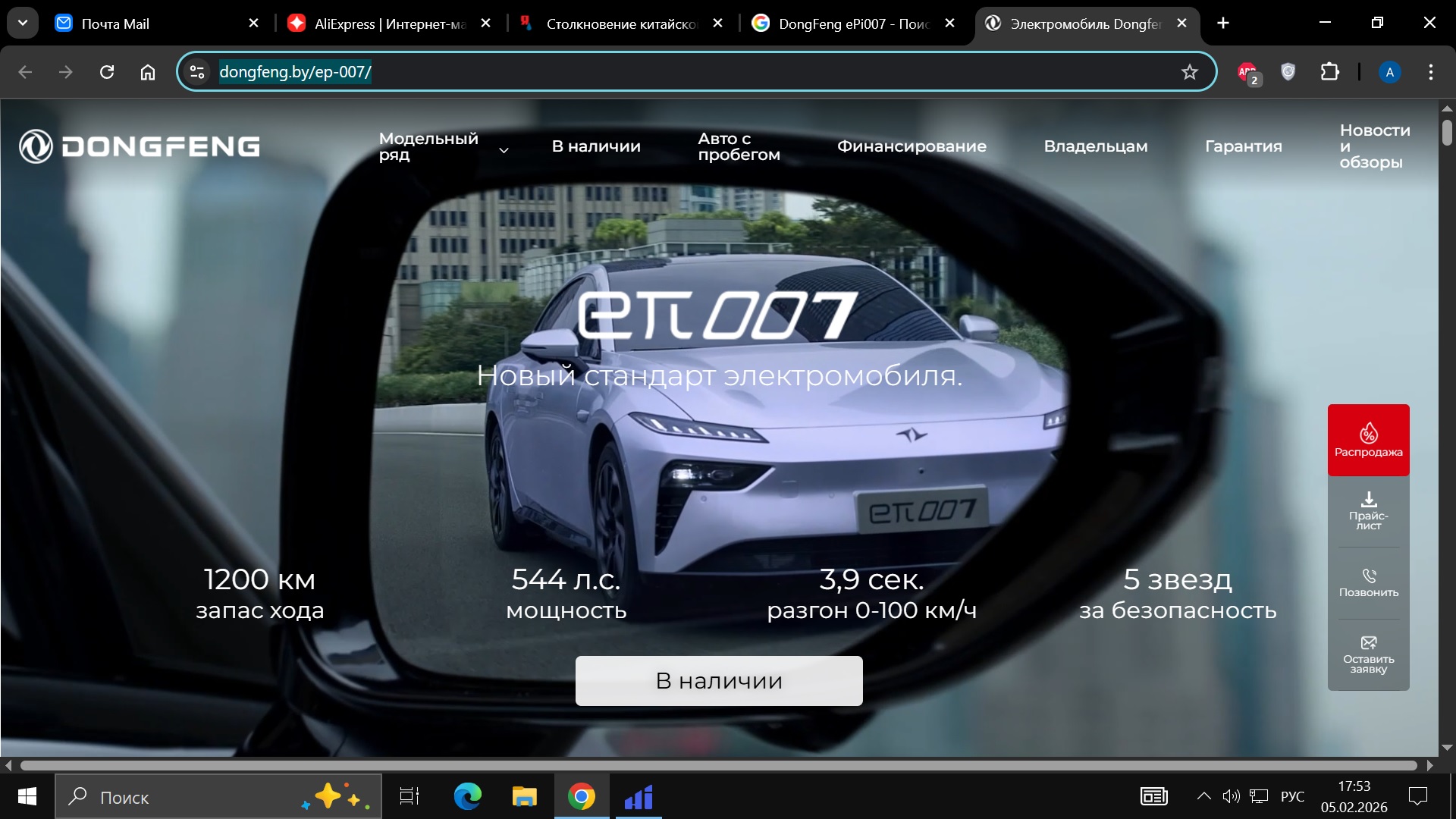Switch to the AliExpress tab
This screenshot has height=819, width=1456.
(389, 24)
